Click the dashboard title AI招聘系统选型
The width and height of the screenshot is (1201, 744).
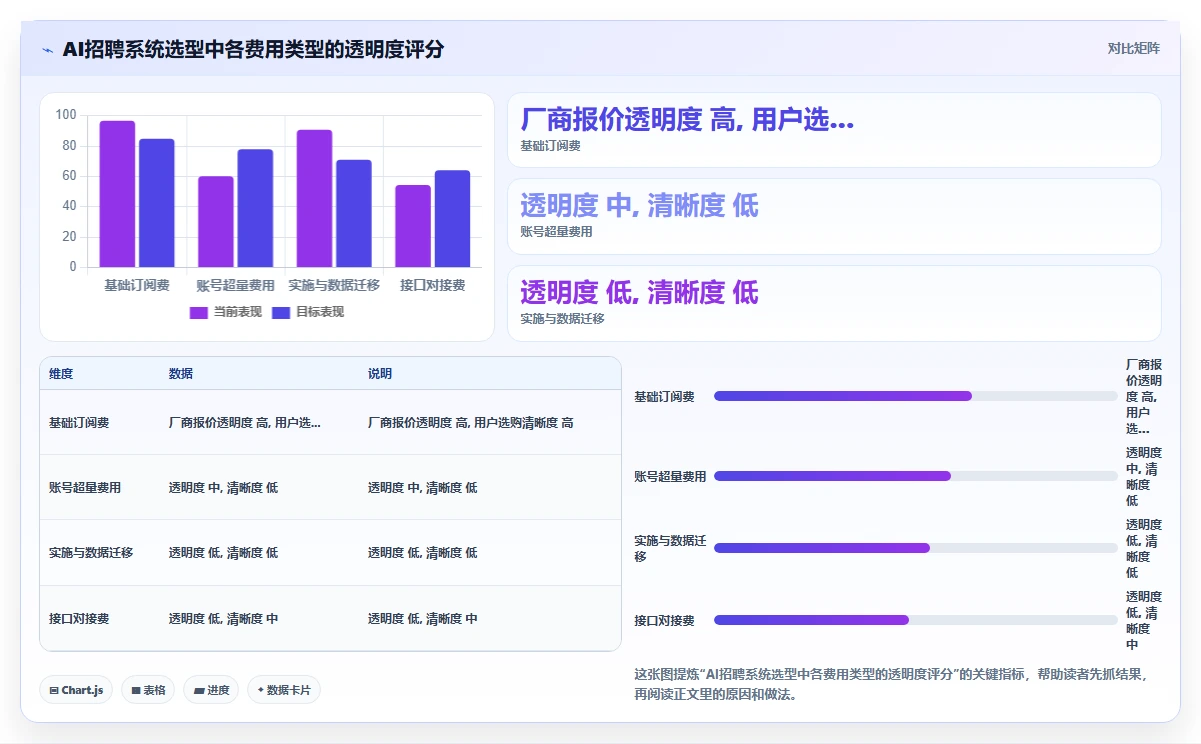(x=253, y=50)
